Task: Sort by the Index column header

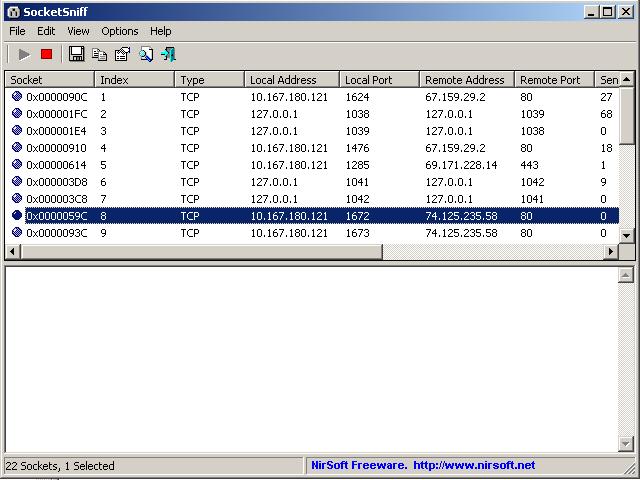Action: coord(134,80)
